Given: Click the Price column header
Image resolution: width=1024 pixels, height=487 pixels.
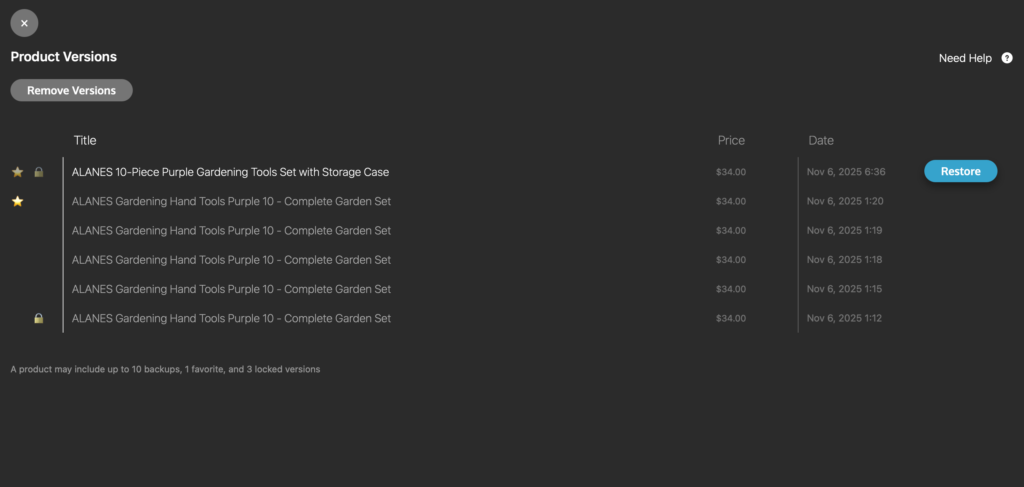Looking at the screenshot, I should tap(731, 140).
